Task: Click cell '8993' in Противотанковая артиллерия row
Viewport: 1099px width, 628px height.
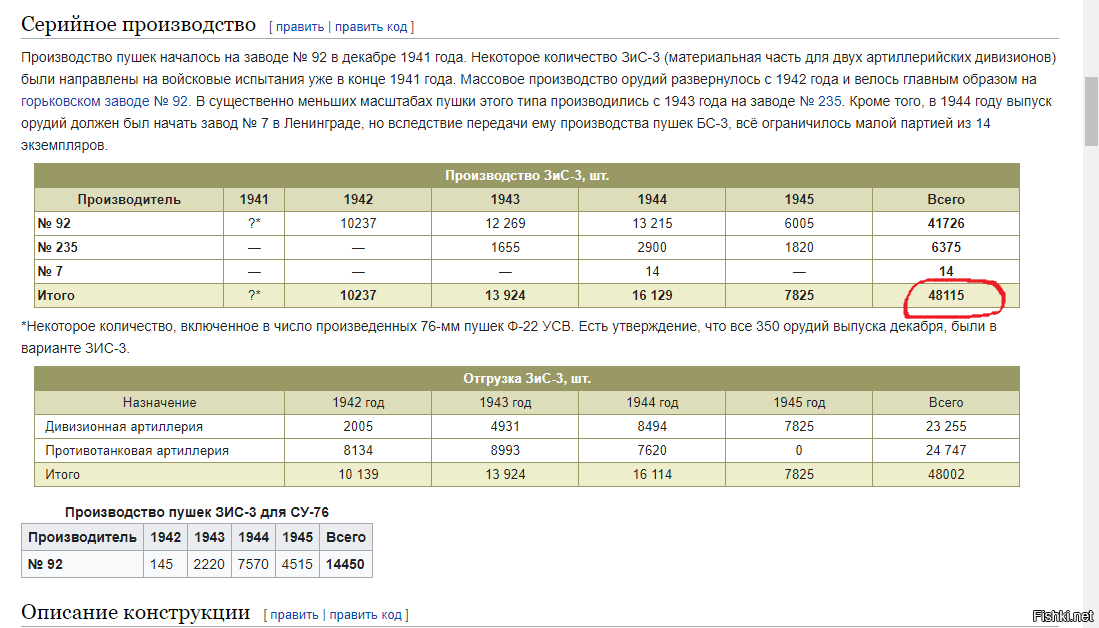Action: tap(505, 451)
